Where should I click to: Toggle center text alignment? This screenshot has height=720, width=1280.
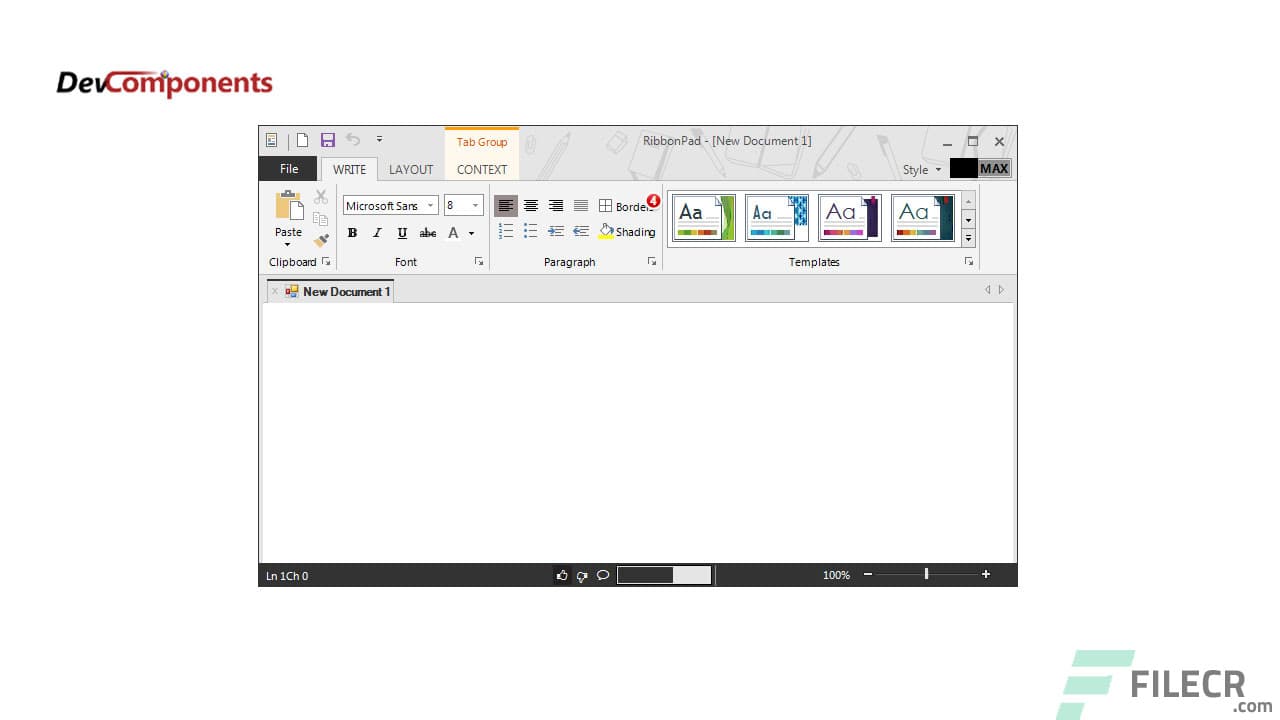tap(531, 206)
